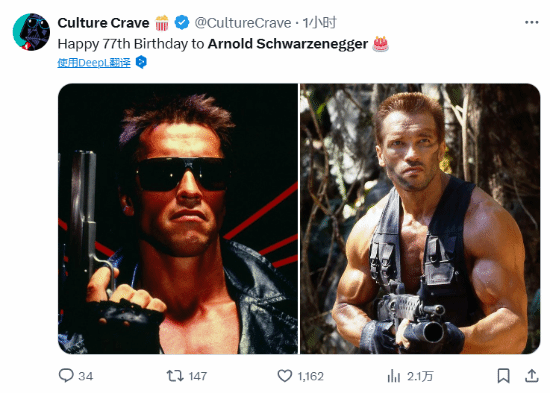
Task: Open the jungle Predator photo
Action: (x=420, y=219)
